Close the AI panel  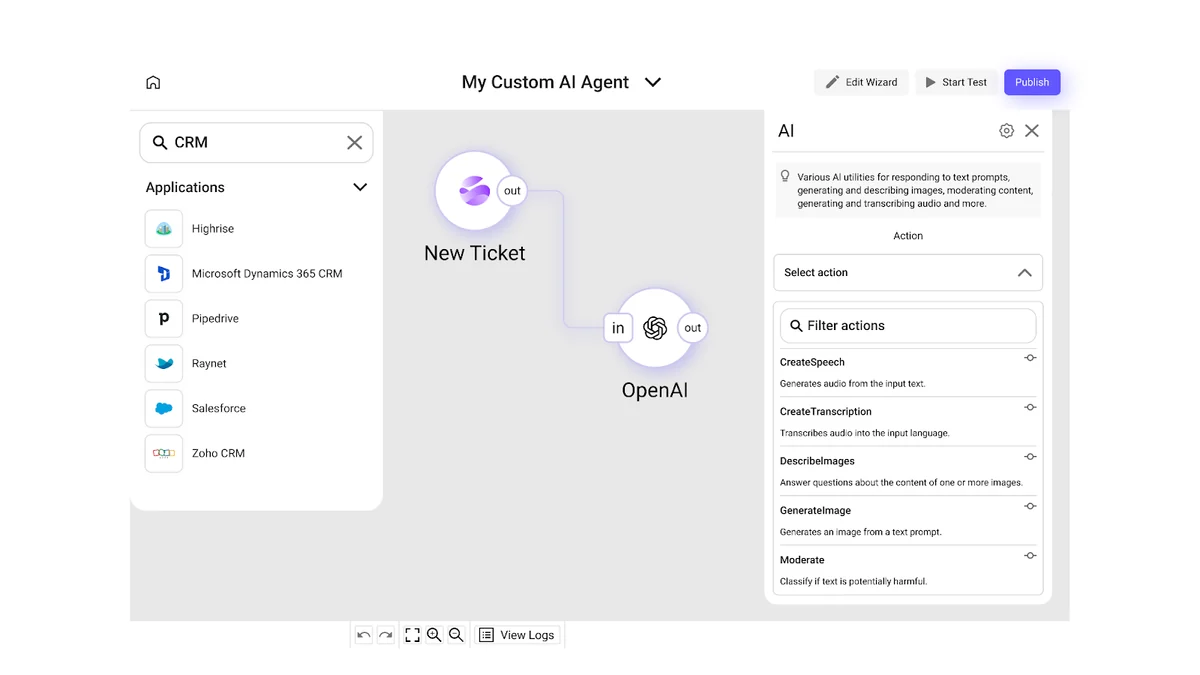click(x=1032, y=131)
